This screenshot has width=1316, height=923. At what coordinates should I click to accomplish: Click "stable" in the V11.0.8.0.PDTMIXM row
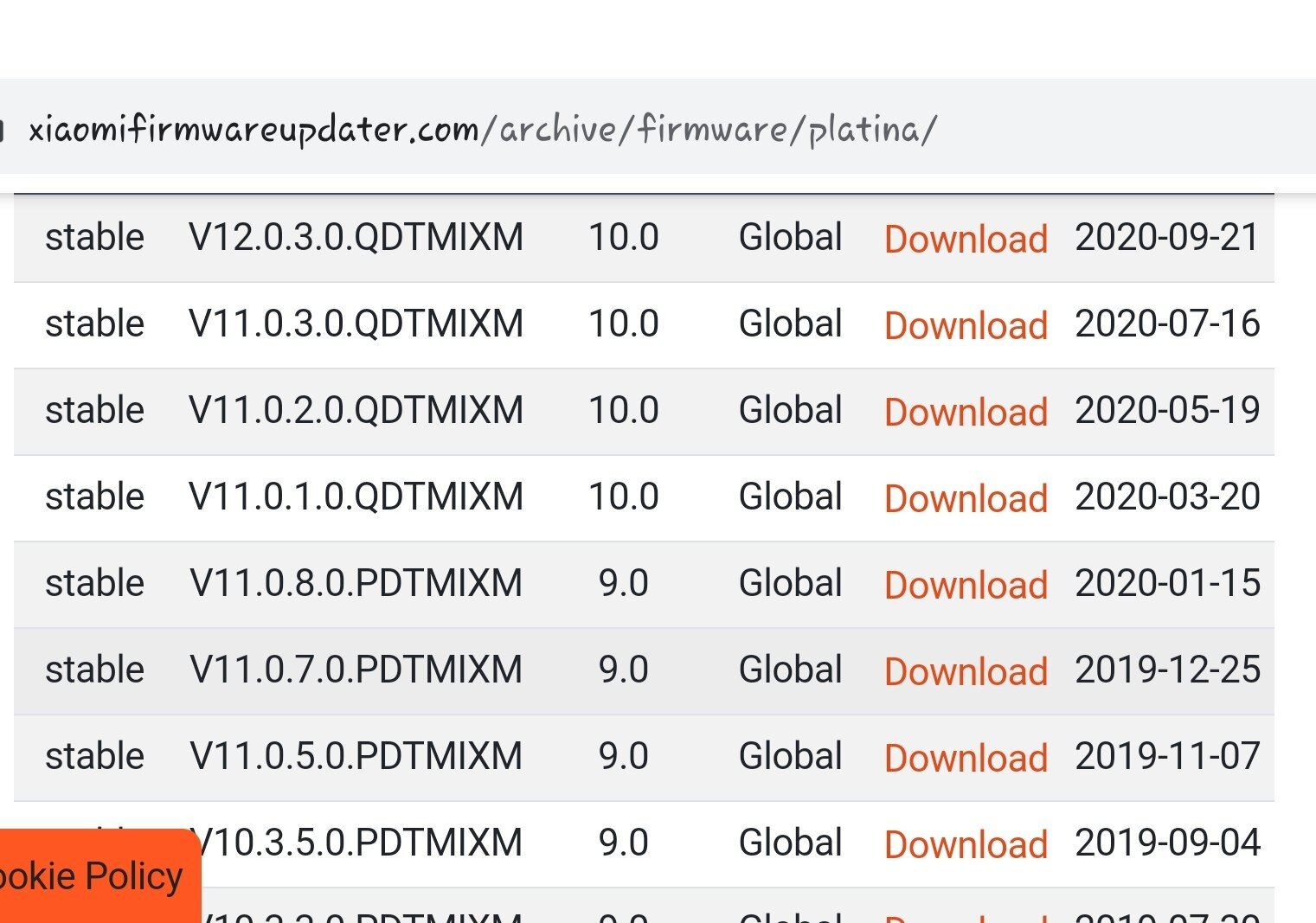pos(94,583)
